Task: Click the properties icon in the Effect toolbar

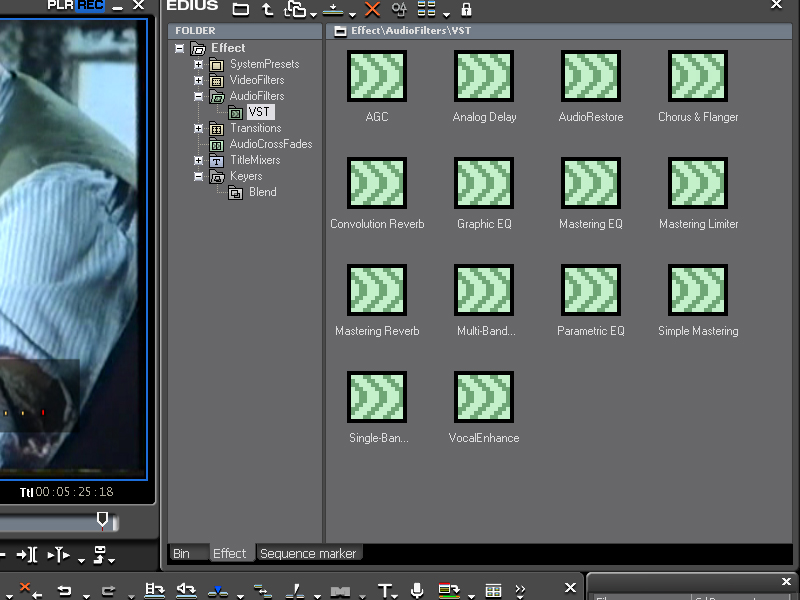Action: [x=399, y=10]
